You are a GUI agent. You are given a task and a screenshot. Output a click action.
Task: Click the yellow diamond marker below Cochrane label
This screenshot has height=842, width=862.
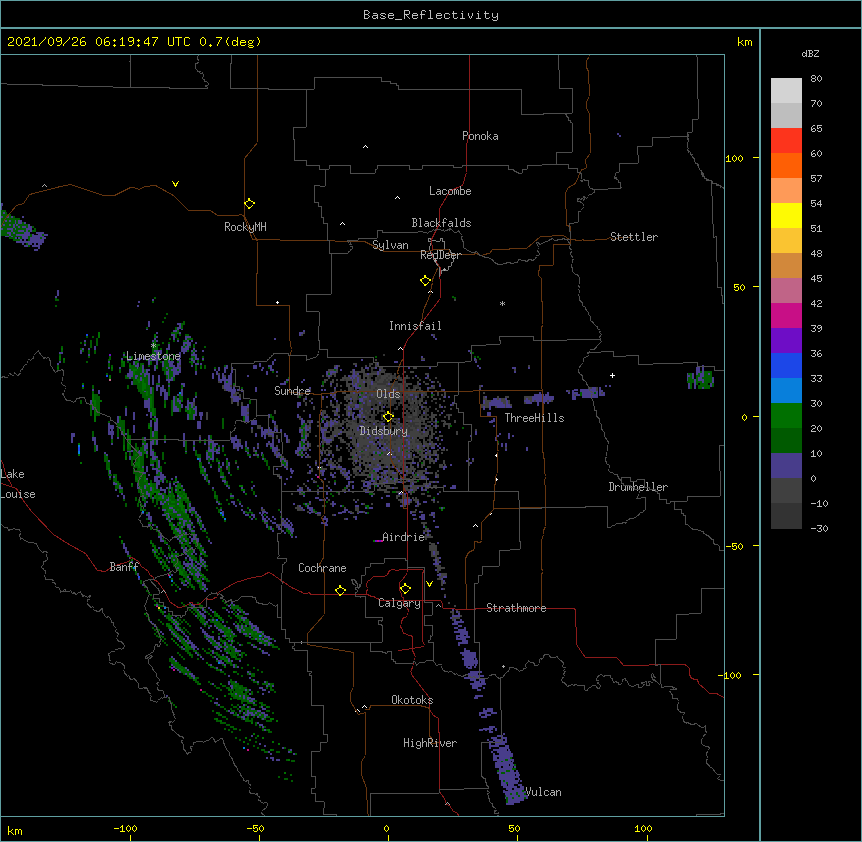click(x=340, y=590)
